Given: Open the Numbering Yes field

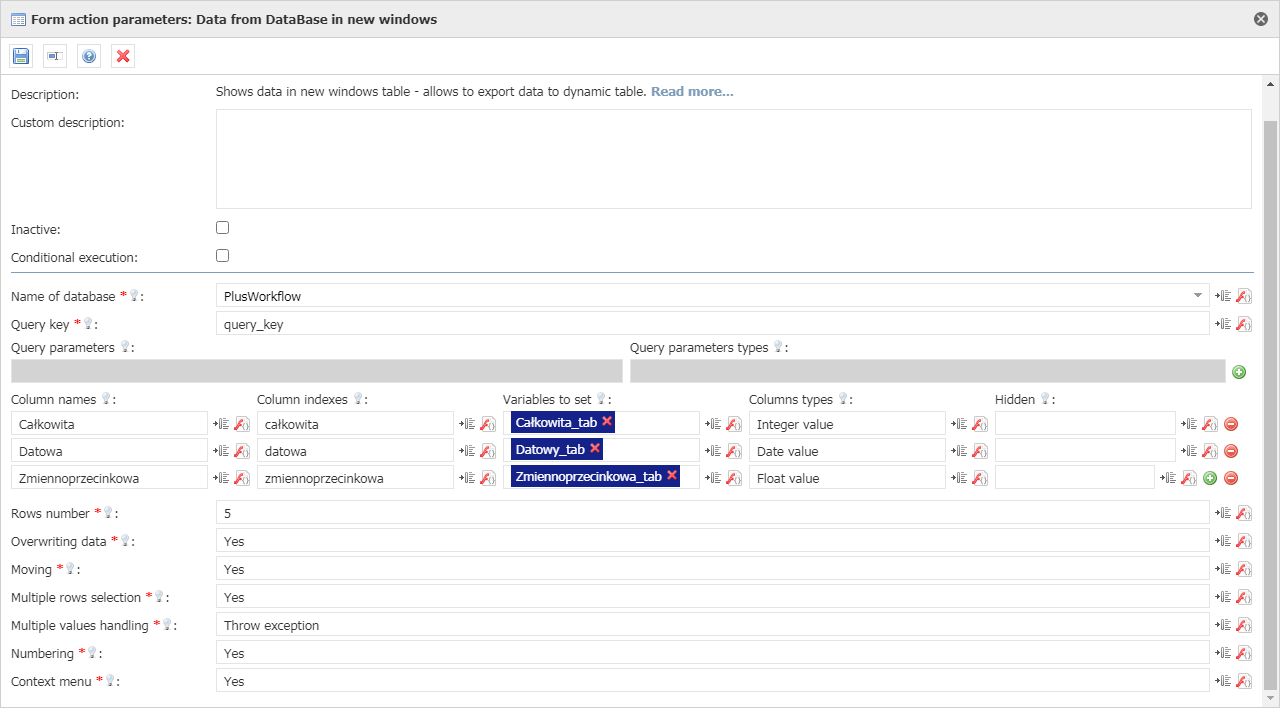Looking at the screenshot, I should tap(712, 653).
